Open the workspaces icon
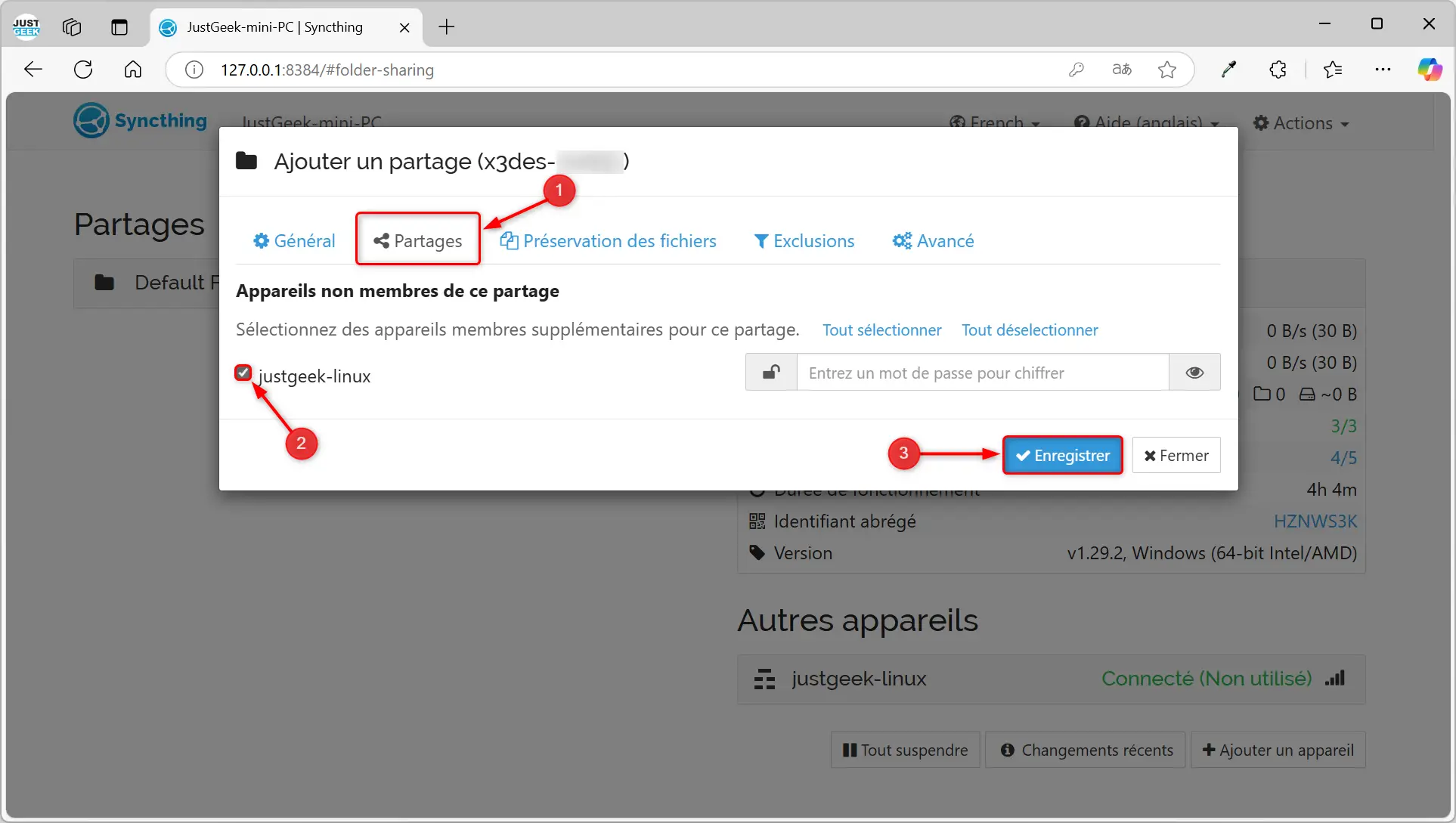 click(72, 27)
